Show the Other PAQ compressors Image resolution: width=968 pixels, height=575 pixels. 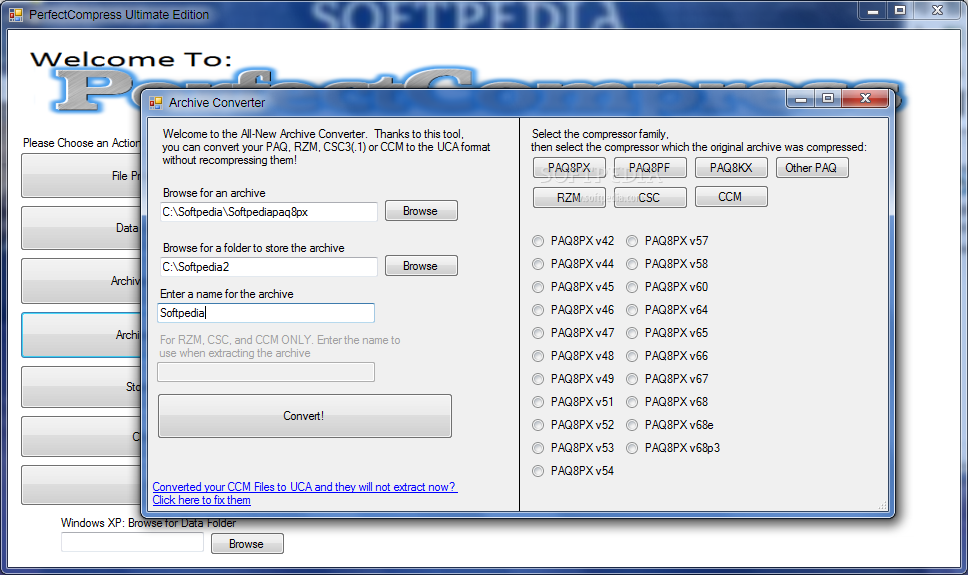coord(811,168)
